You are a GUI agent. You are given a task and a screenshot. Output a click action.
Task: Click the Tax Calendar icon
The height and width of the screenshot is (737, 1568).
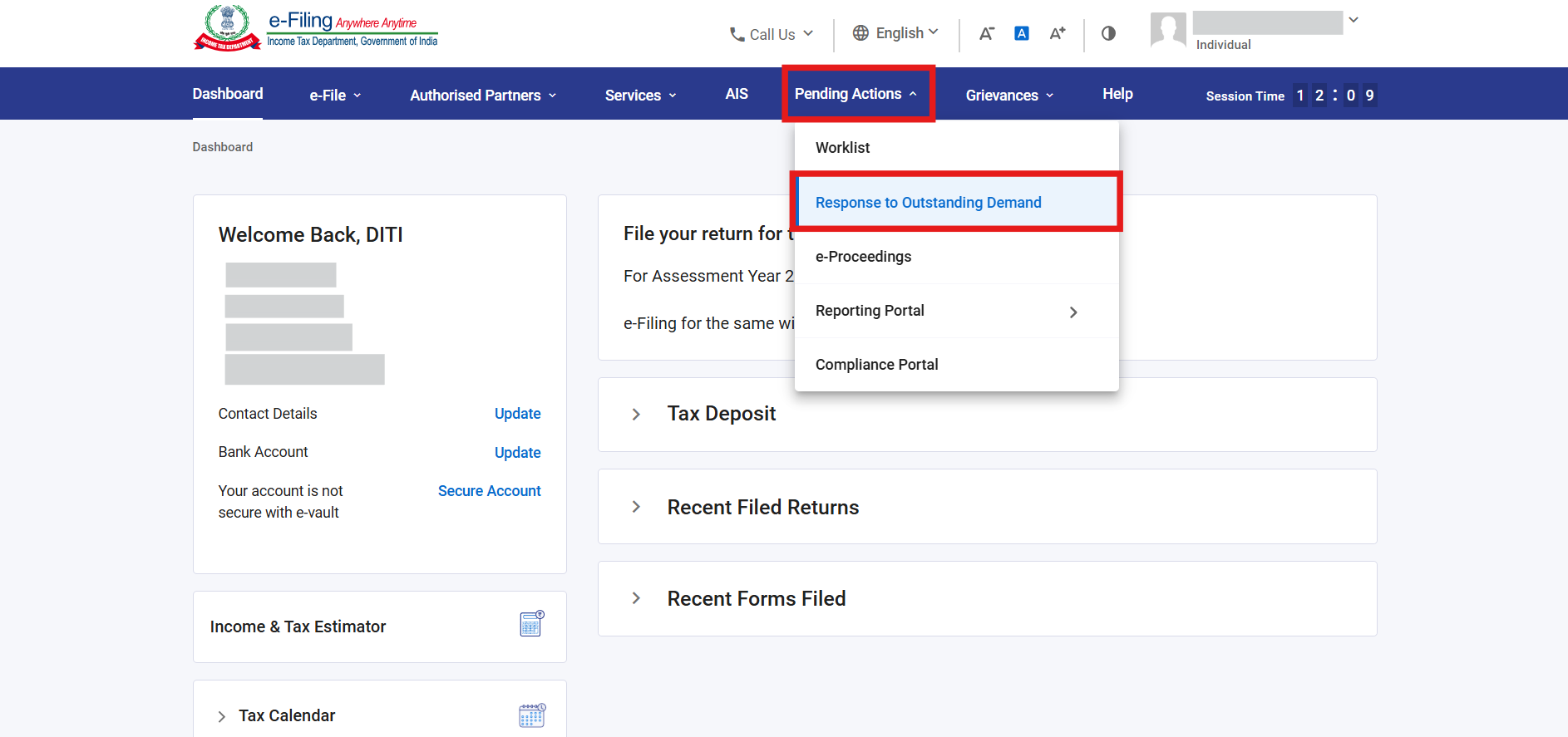pyautogui.click(x=531, y=715)
